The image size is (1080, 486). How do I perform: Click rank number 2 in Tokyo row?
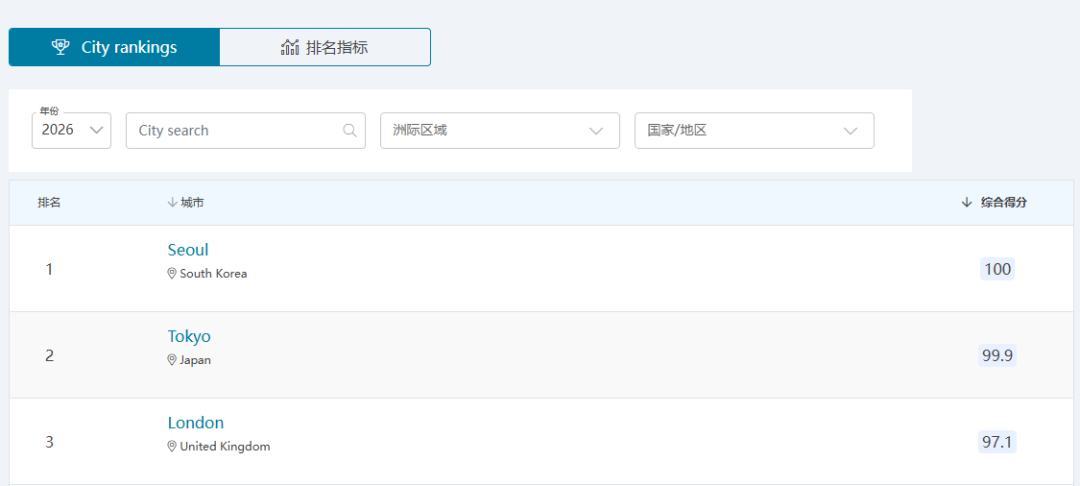pos(49,356)
